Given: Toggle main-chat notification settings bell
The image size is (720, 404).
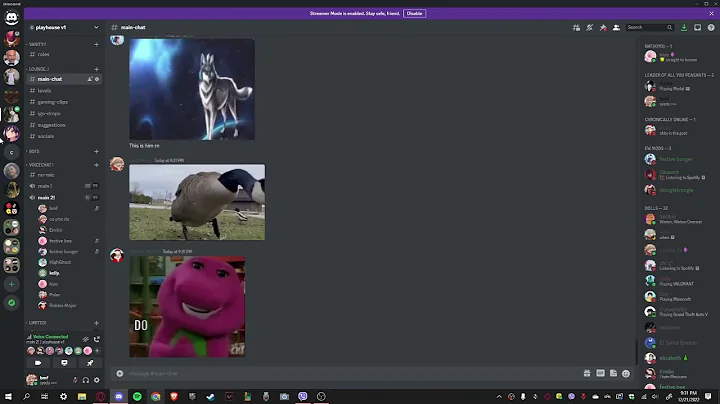Looking at the screenshot, I should tap(590, 28).
